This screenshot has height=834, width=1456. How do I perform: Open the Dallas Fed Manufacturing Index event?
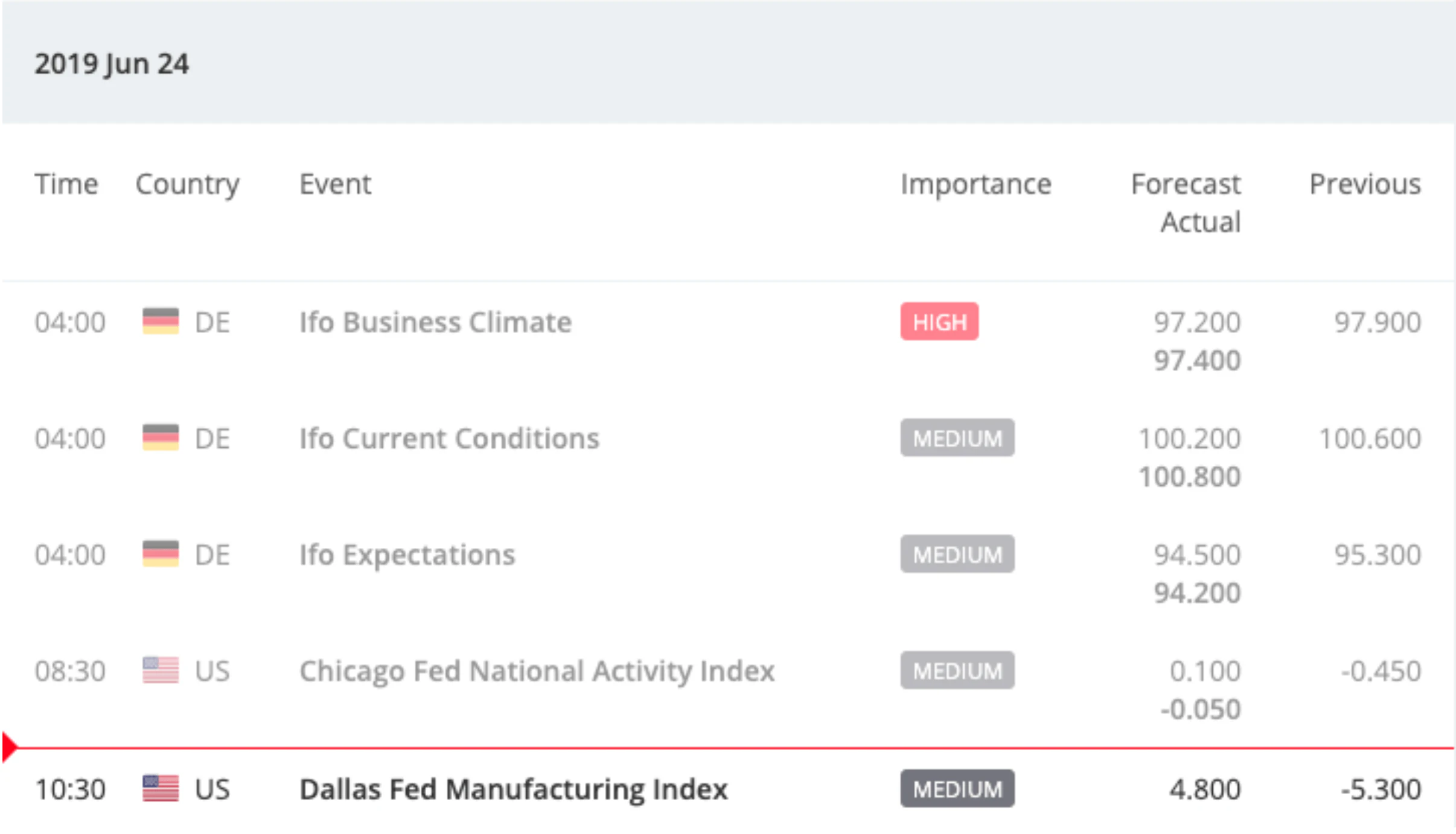pyautogui.click(x=513, y=789)
